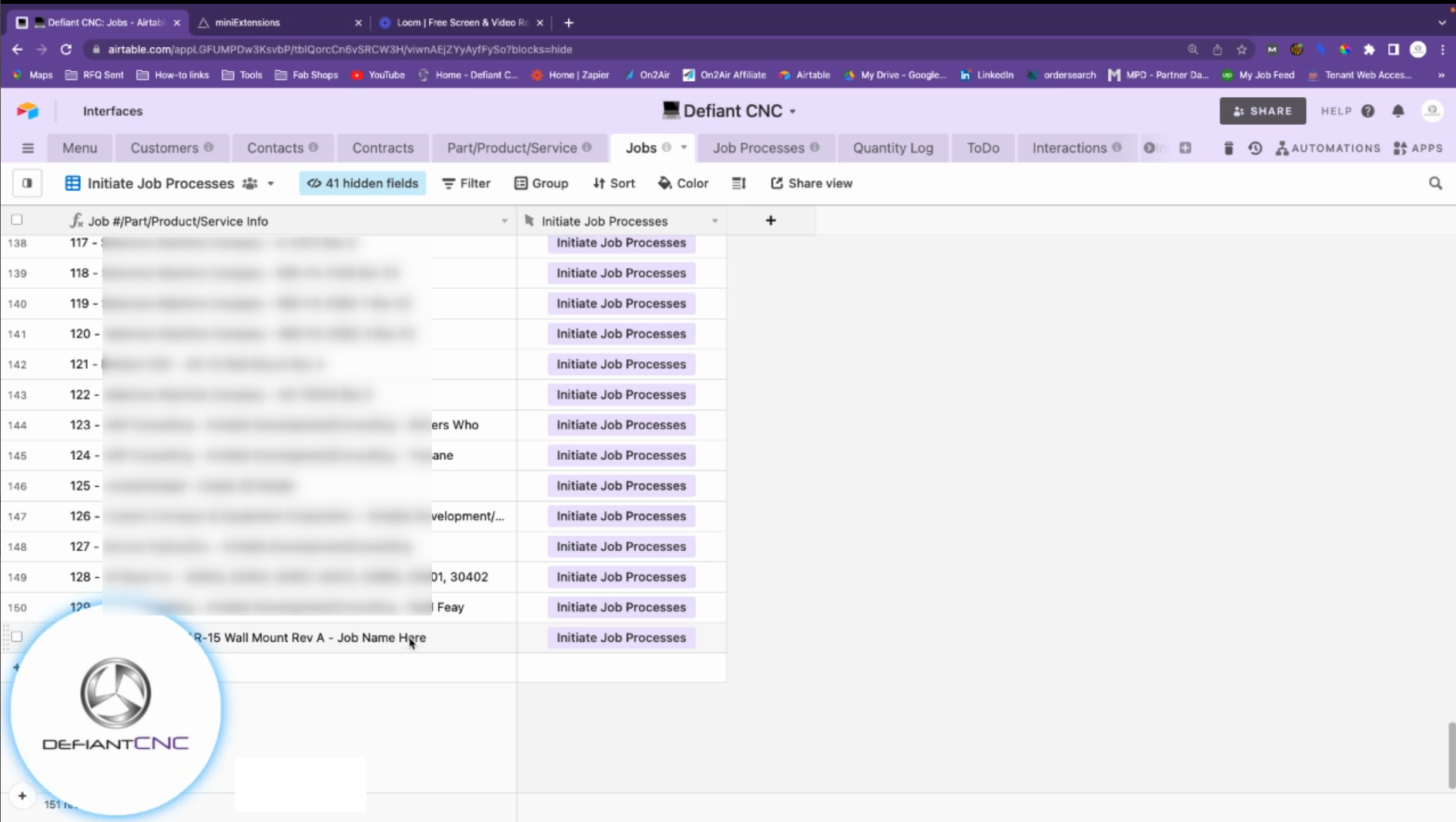Open the base history clock icon
1456x822 pixels.
(1255, 148)
